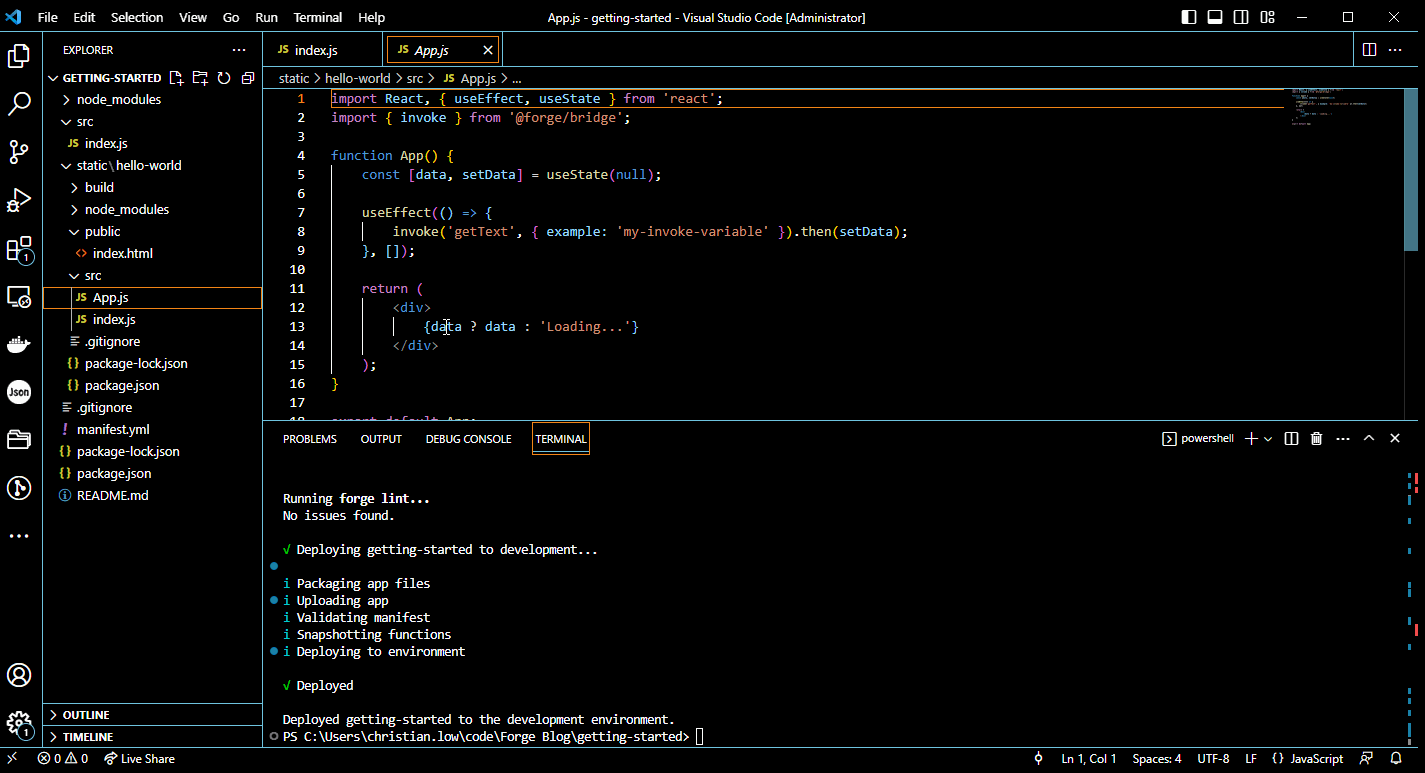Close the App.js editor tab
The image size is (1425, 773).
point(488,50)
